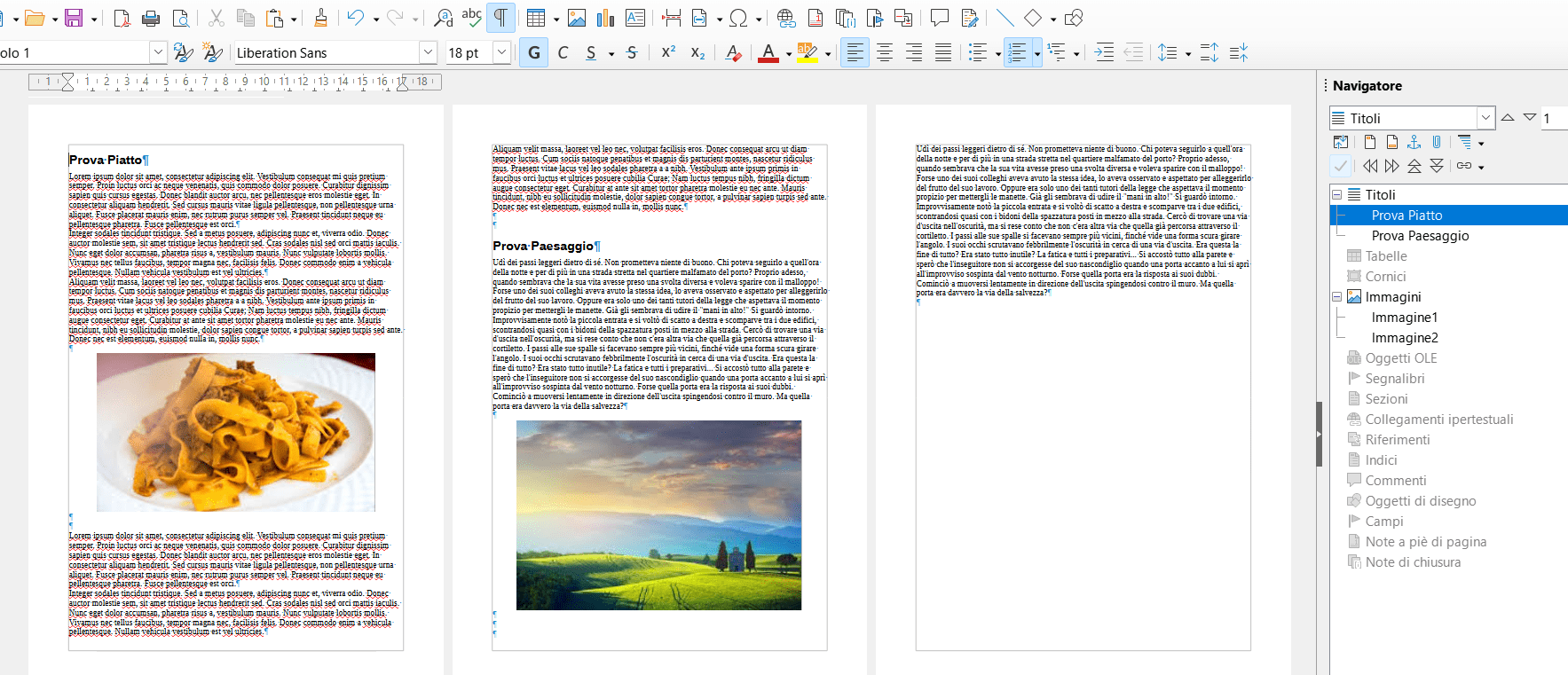Open the Navigator Titoli navigate-by dropdown

pyautogui.click(x=1486, y=118)
